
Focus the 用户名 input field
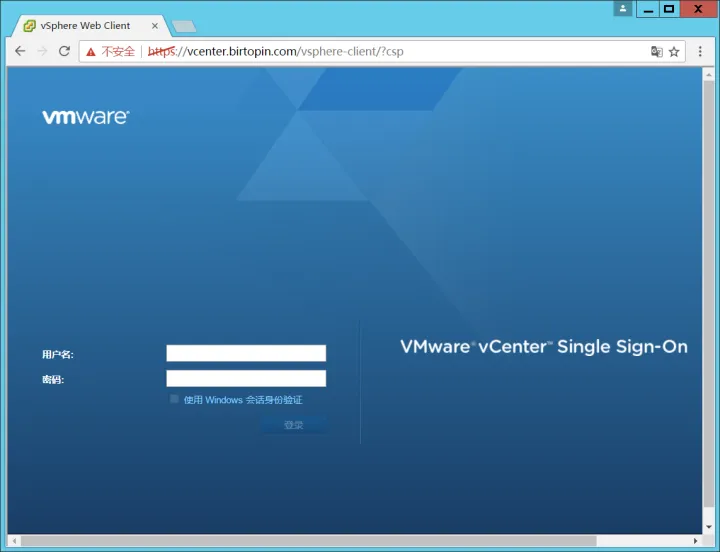point(246,353)
